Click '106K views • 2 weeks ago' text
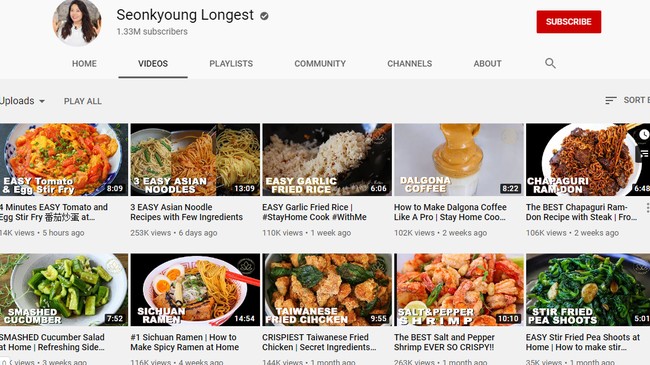Image resolution: width=650 pixels, height=365 pixels. click(572, 233)
